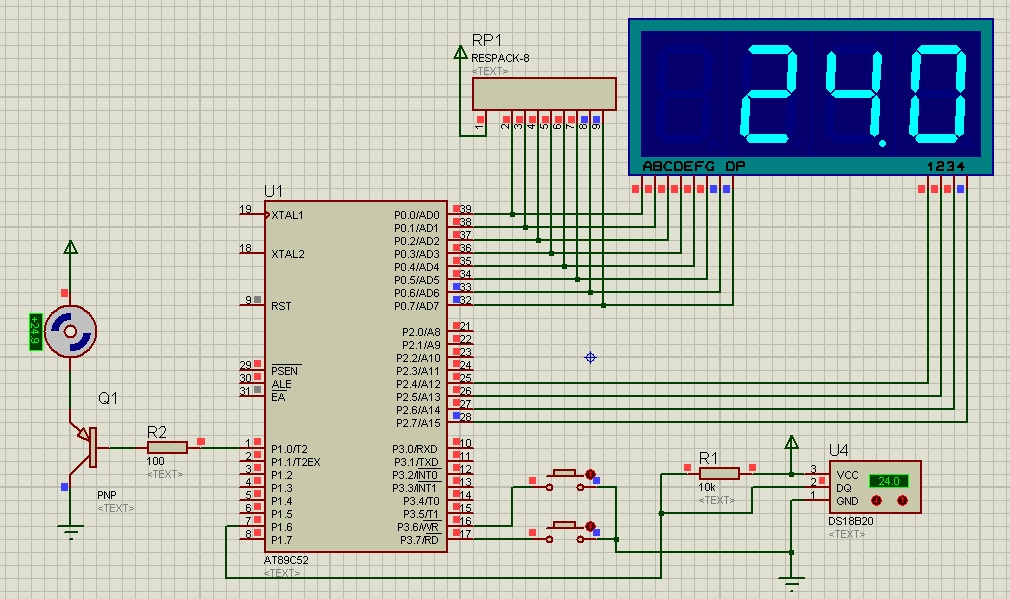Click the VCC pin label on U4
Screen dimensions: 1010x599
(848, 475)
